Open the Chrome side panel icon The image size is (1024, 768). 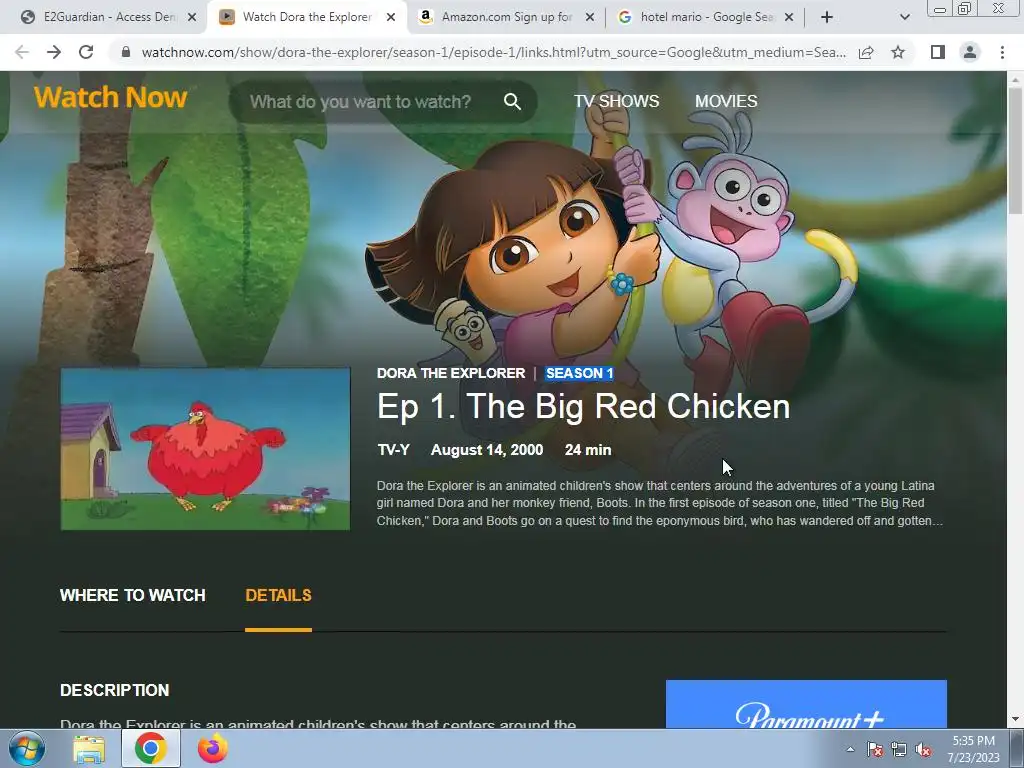click(938, 52)
